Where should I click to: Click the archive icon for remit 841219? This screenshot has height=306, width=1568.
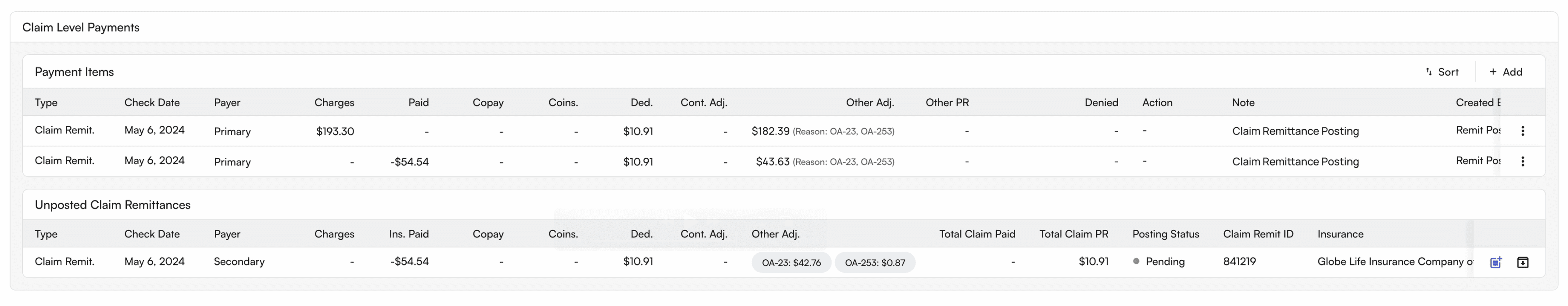pyautogui.click(x=1522, y=262)
